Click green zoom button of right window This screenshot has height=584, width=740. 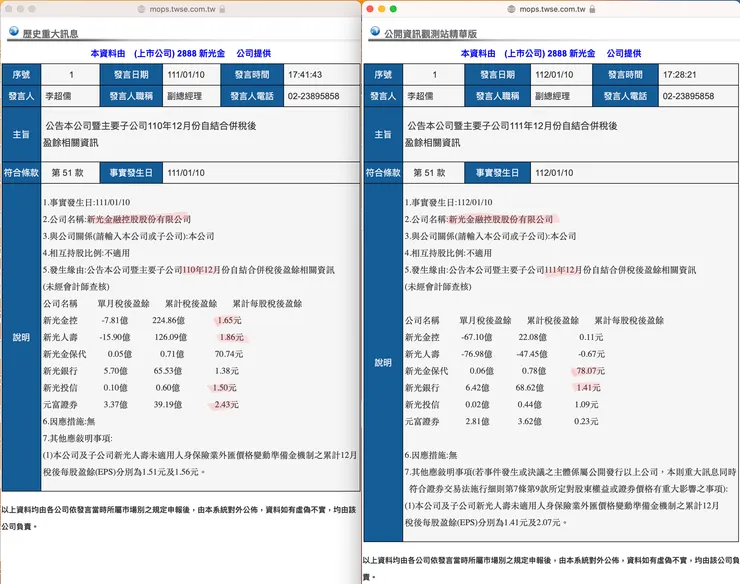(x=393, y=9)
